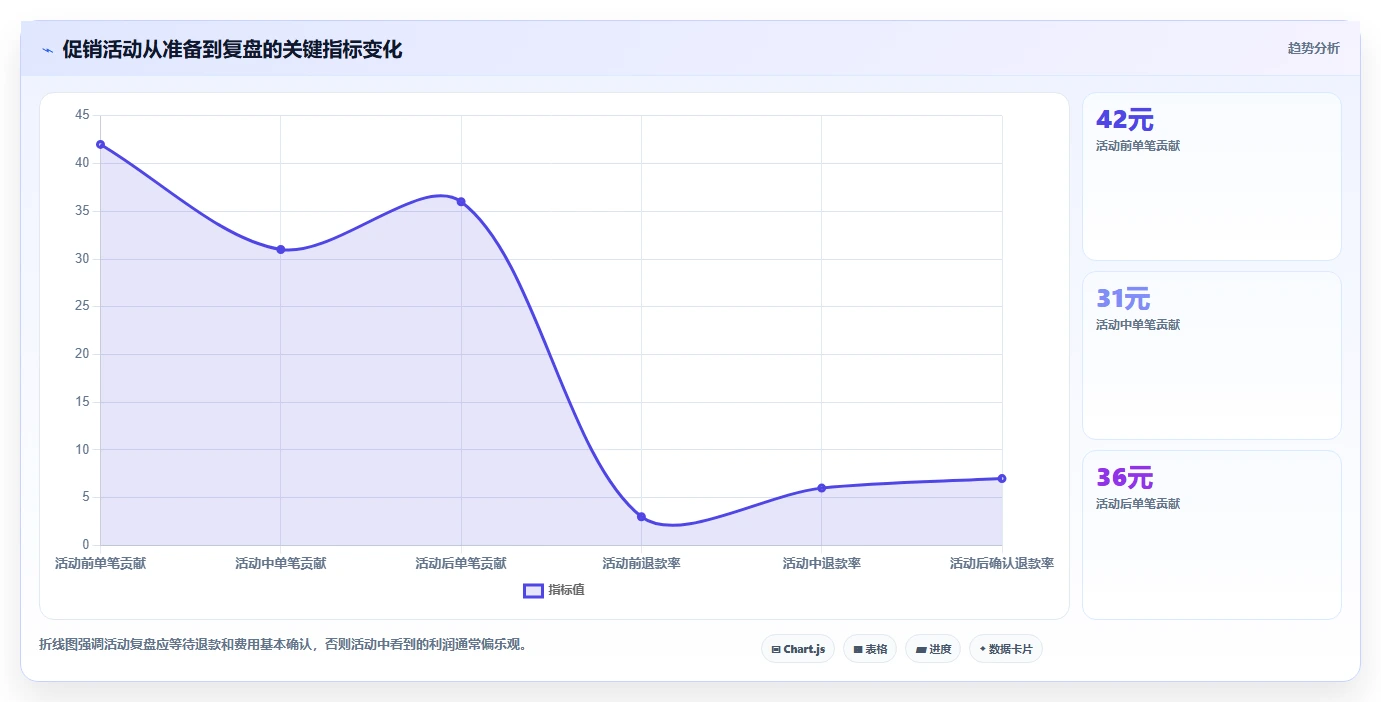Click the 36元 card value
This screenshot has height=702, width=1381.
click(1125, 478)
